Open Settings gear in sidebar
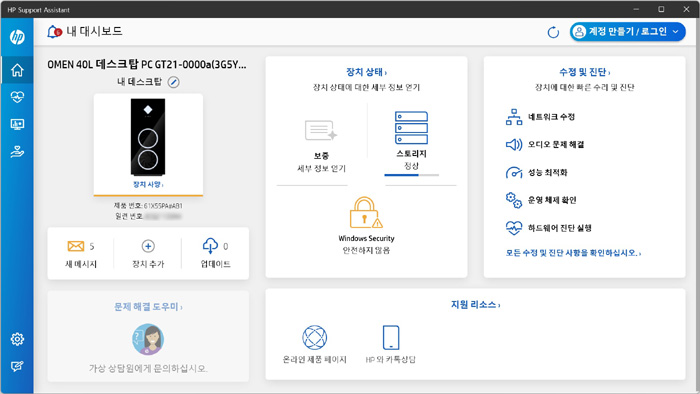The image size is (700, 394). 17,339
